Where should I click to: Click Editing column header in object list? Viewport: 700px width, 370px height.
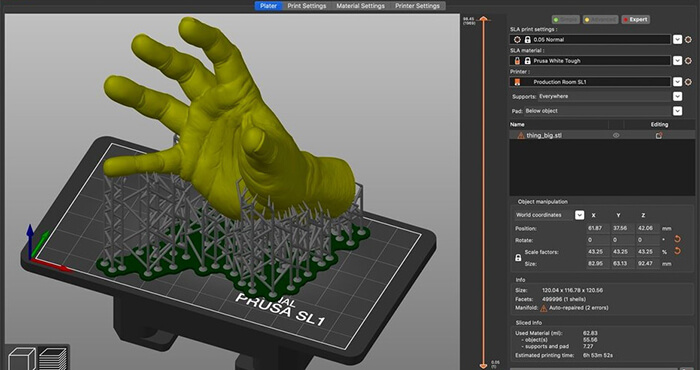659,125
